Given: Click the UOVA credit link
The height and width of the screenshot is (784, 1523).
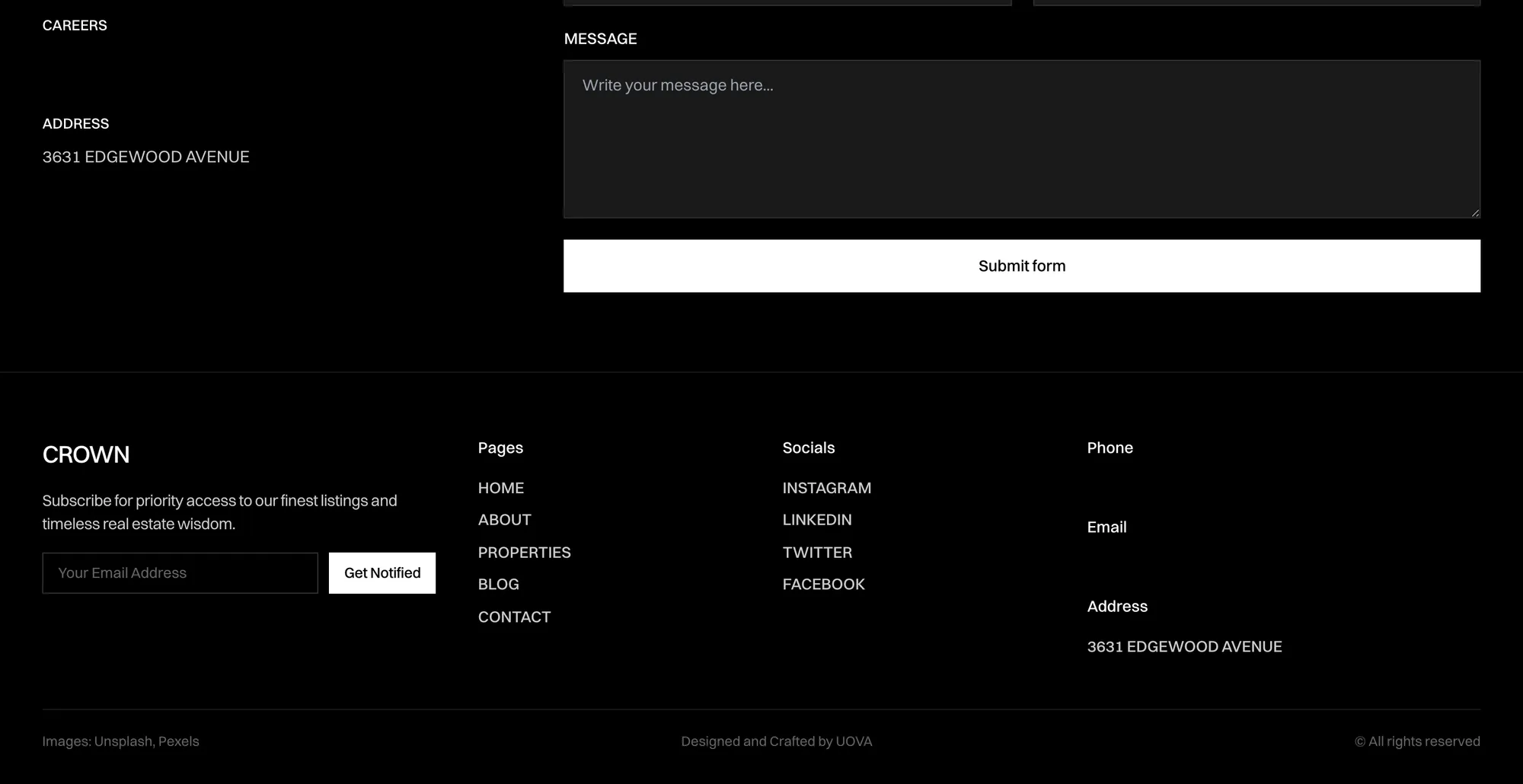Looking at the screenshot, I should [x=854, y=741].
